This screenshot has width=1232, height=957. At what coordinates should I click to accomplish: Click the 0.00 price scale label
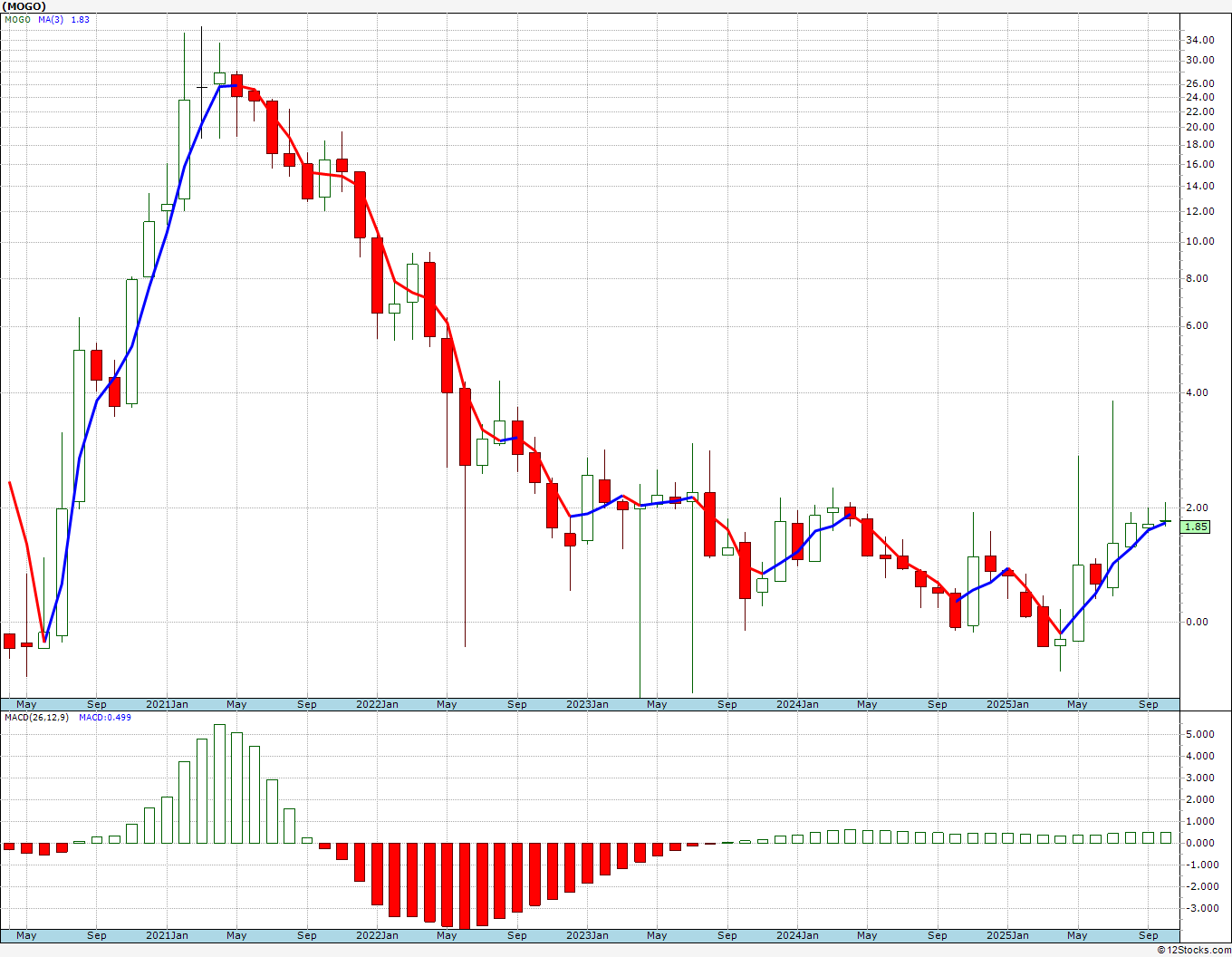1198,622
